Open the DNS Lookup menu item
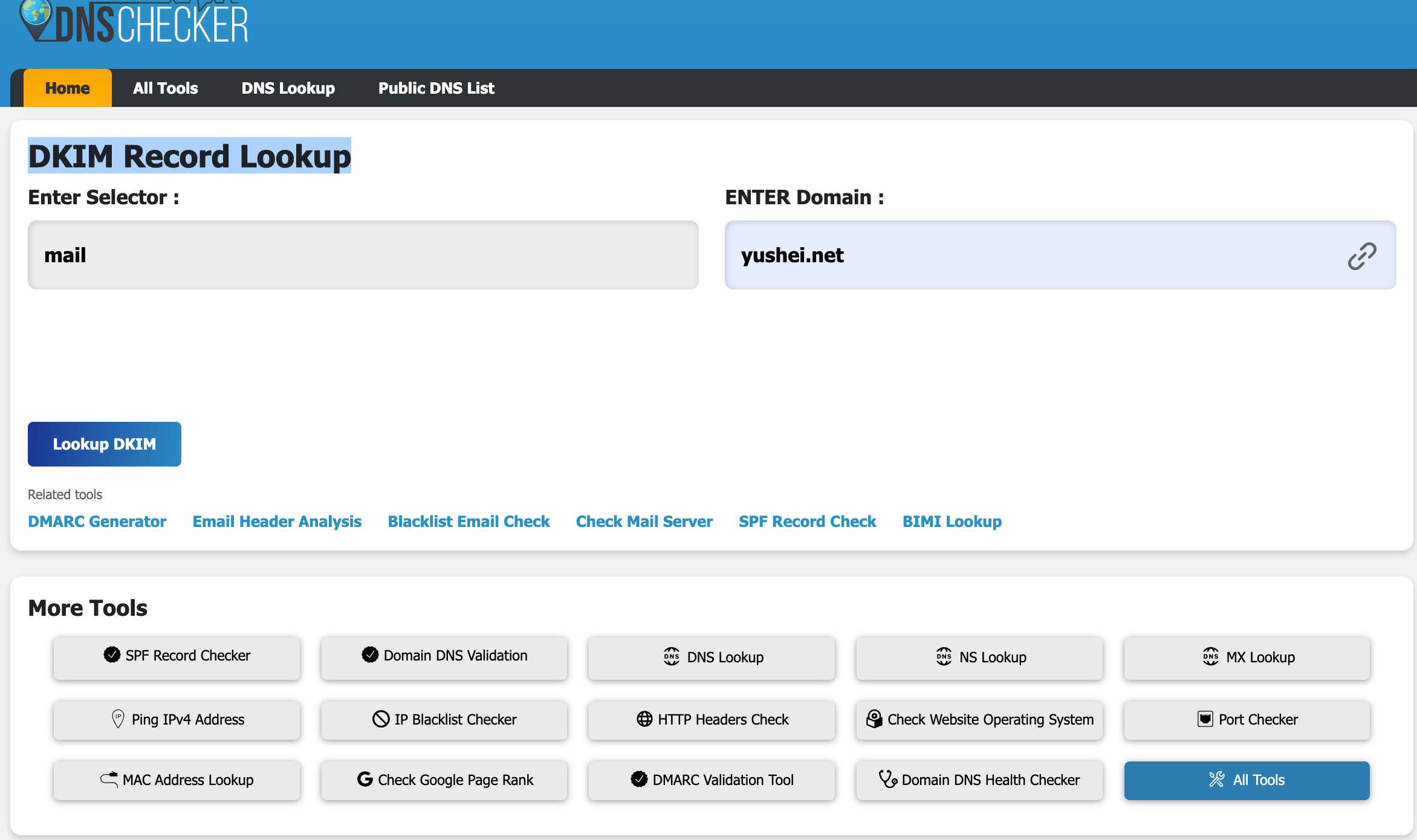The height and width of the screenshot is (840, 1417). [288, 88]
